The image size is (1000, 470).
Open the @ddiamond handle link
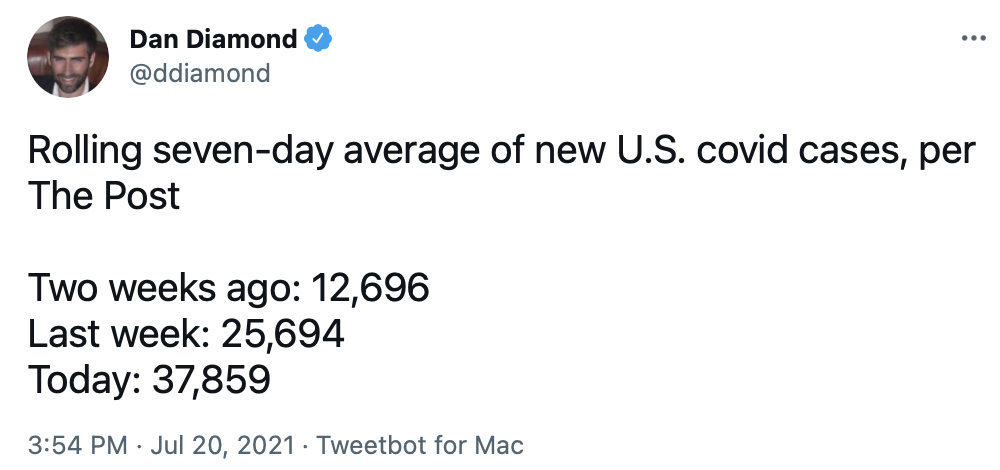(x=200, y=73)
